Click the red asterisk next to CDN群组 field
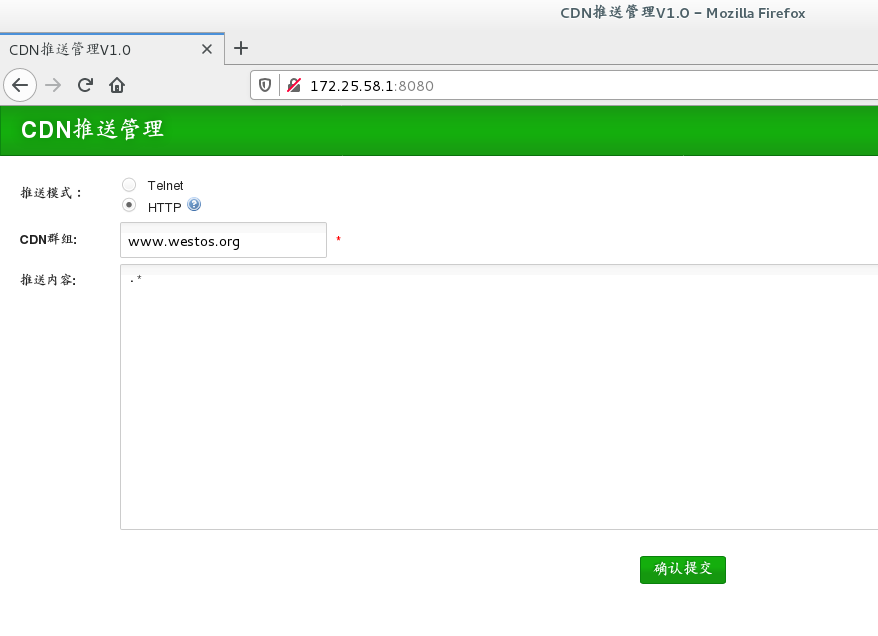Screen dimensions: 878x636 [x=337, y=240]
